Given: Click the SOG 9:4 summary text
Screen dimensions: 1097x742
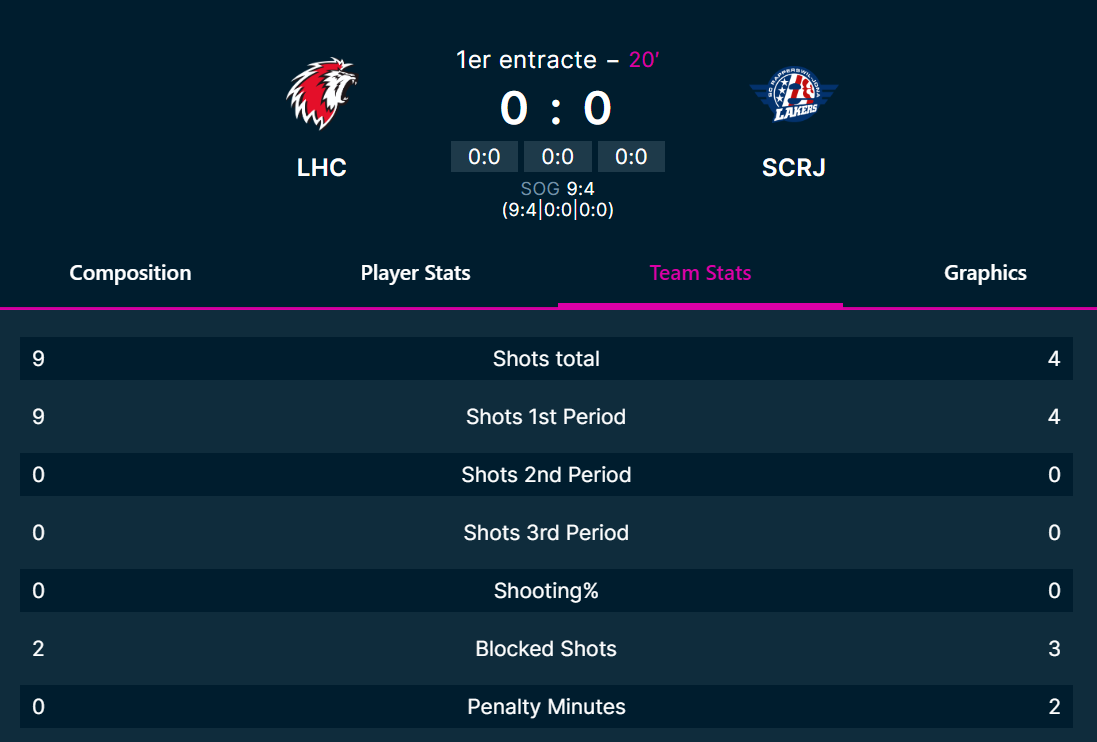Looking at the screenshot, I should [x=557, y=187].
